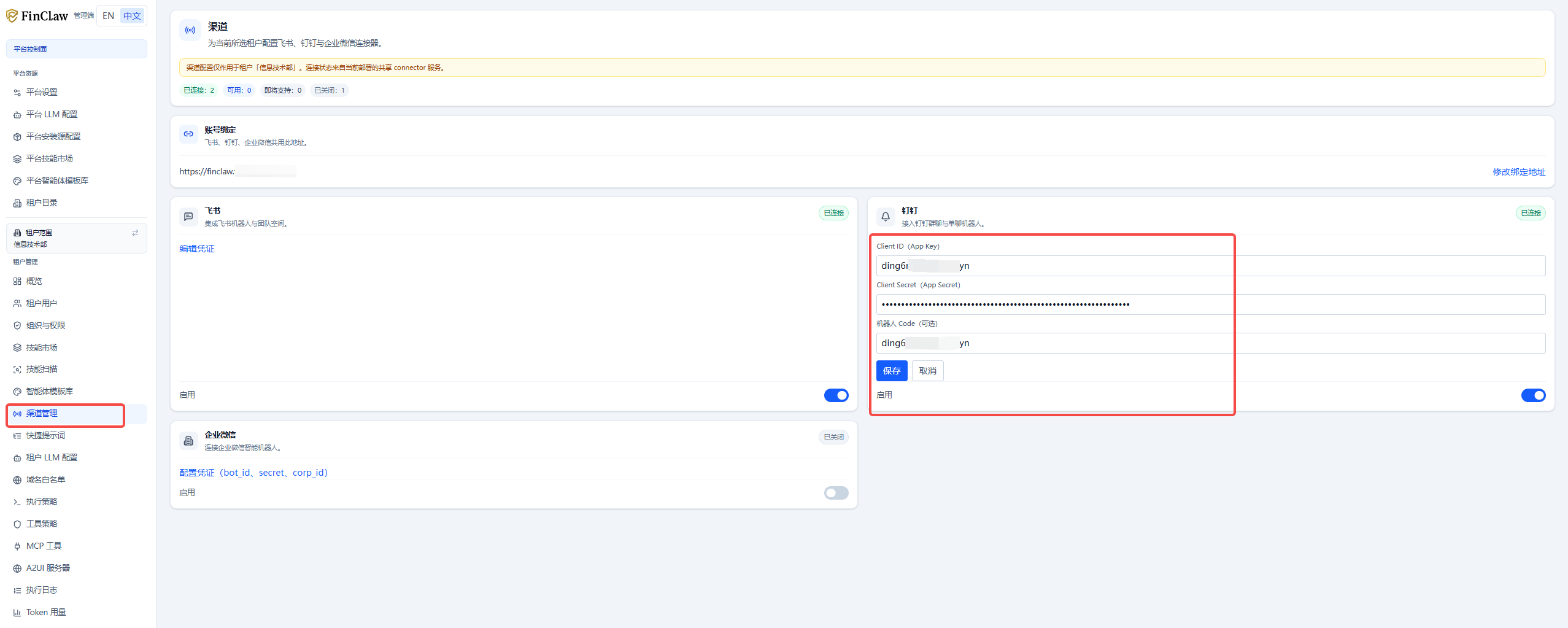The height and width of the screenshot is (628, 1568).
Task: Click the scan icon beside 技能扫描
Action: point(17,370)
